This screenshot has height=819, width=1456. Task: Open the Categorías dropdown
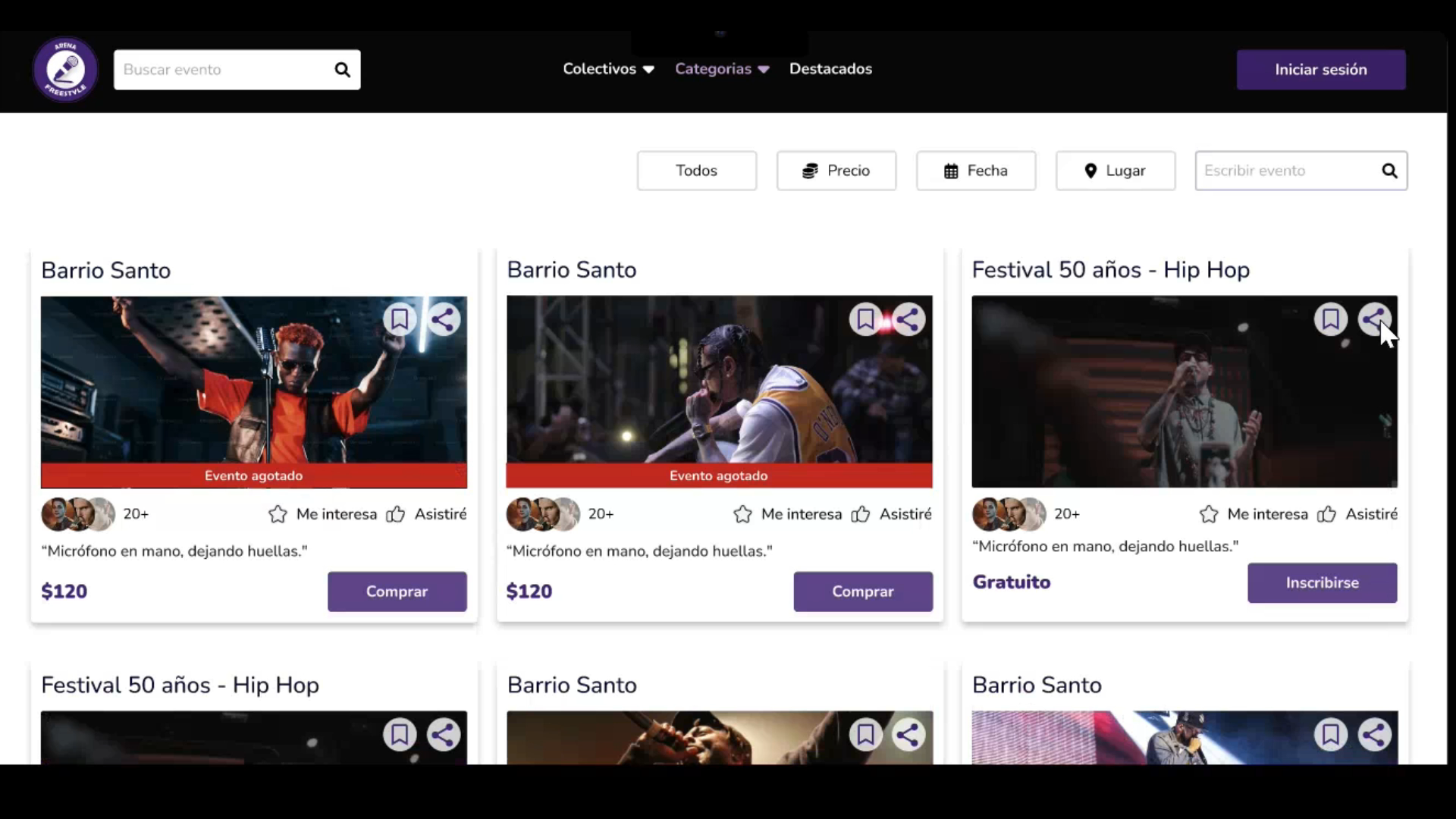tap(721, 69)
